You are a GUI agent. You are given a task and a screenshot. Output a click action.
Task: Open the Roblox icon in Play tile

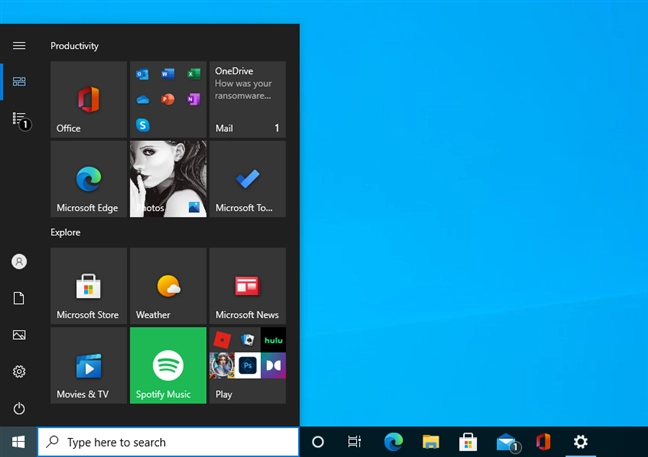(x=222, y=340)
